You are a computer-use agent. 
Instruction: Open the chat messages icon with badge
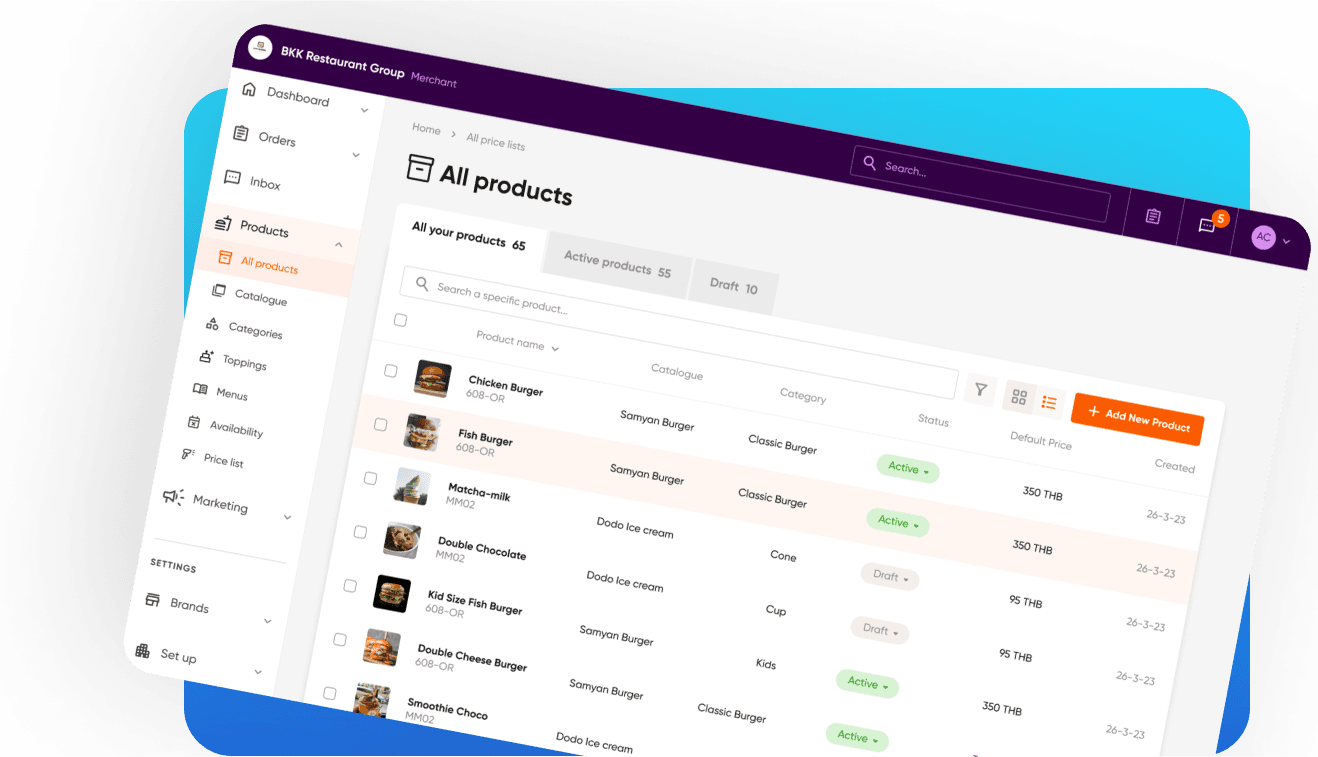(1207, 225)
